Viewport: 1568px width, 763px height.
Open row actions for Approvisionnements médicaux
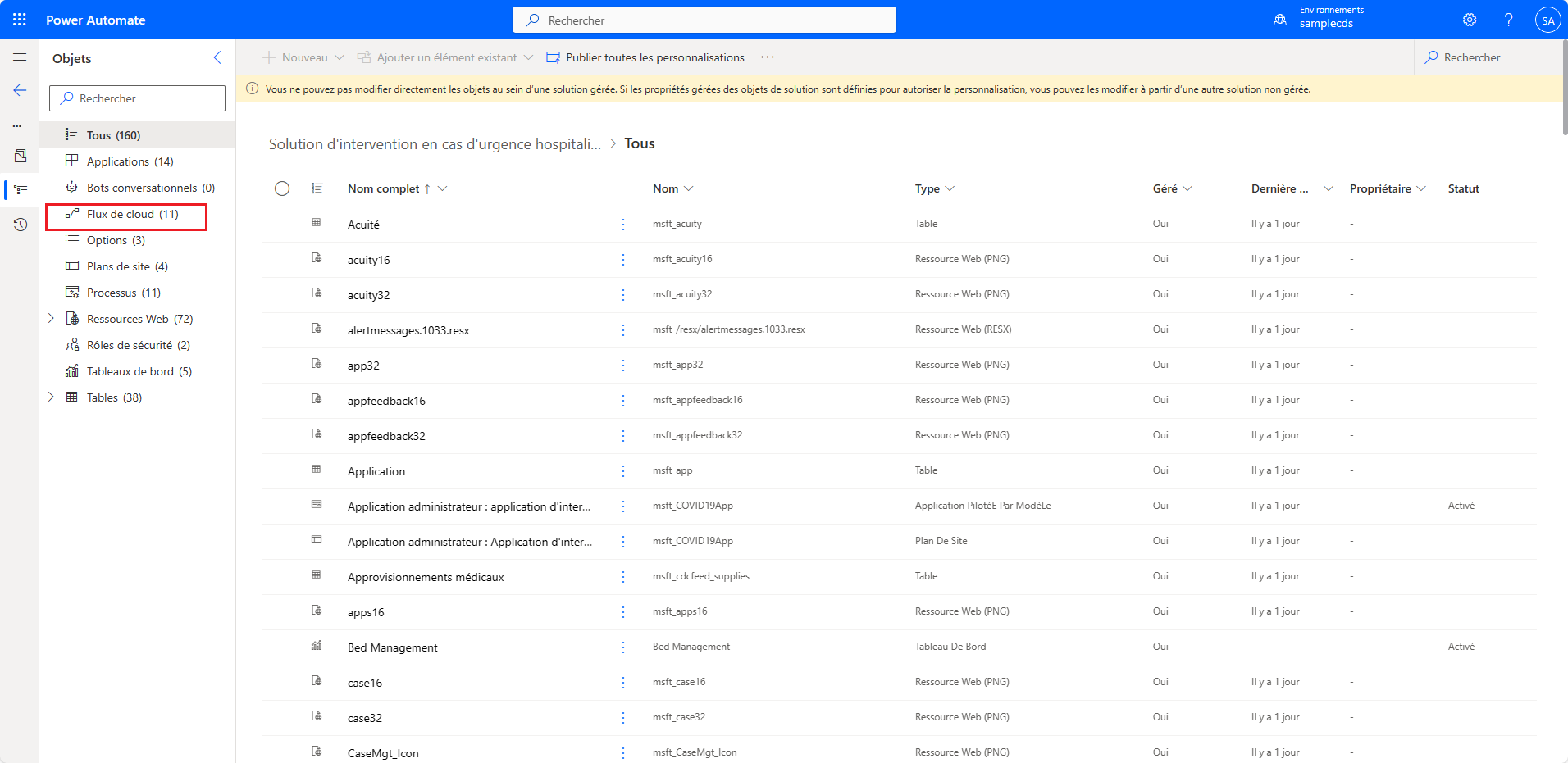point(623,577)
